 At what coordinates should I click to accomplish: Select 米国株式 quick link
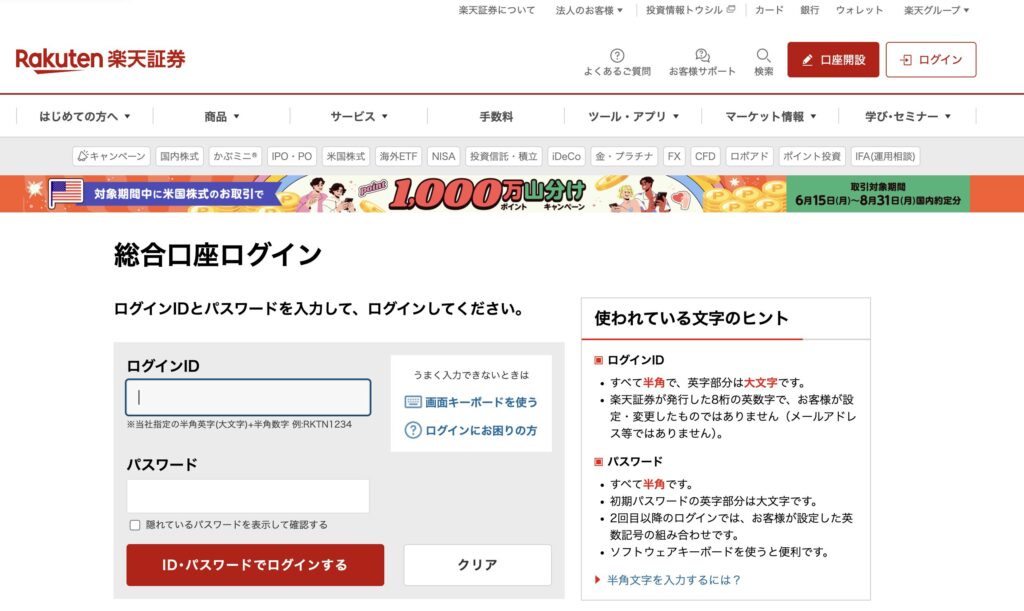click(345, 156)
